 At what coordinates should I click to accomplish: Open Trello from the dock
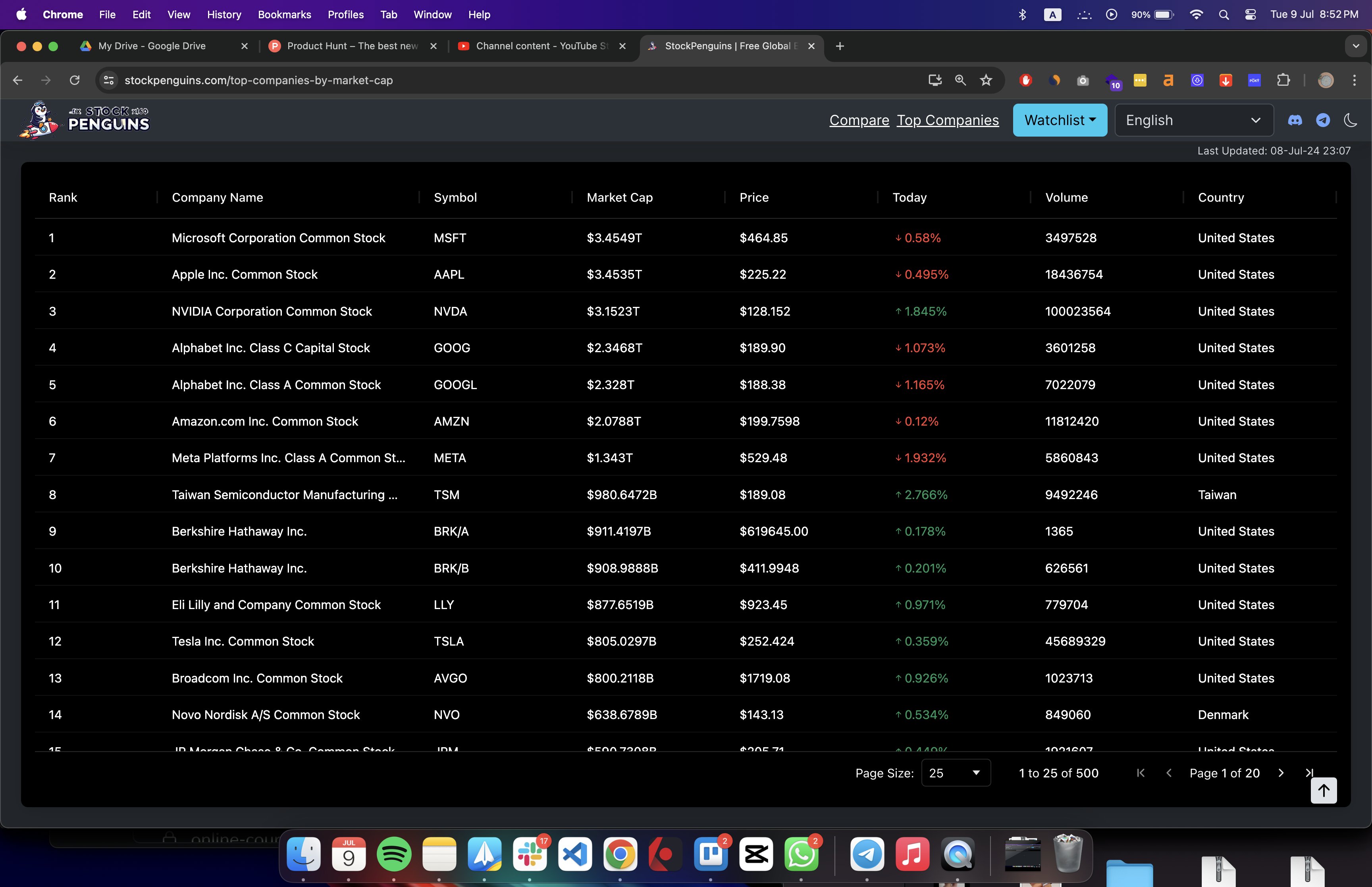[711, 854]
